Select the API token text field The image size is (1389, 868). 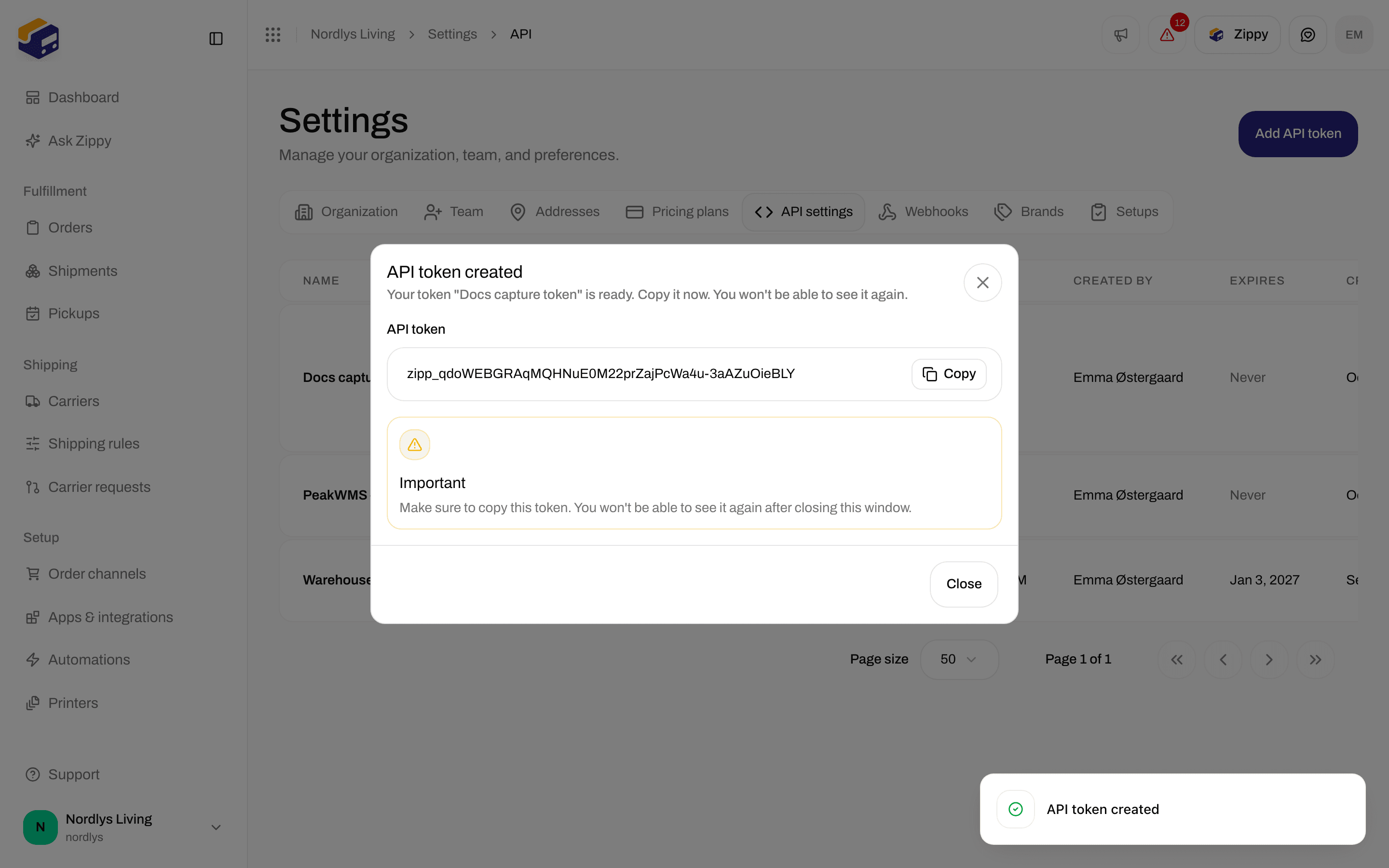[x=694, y=374]
